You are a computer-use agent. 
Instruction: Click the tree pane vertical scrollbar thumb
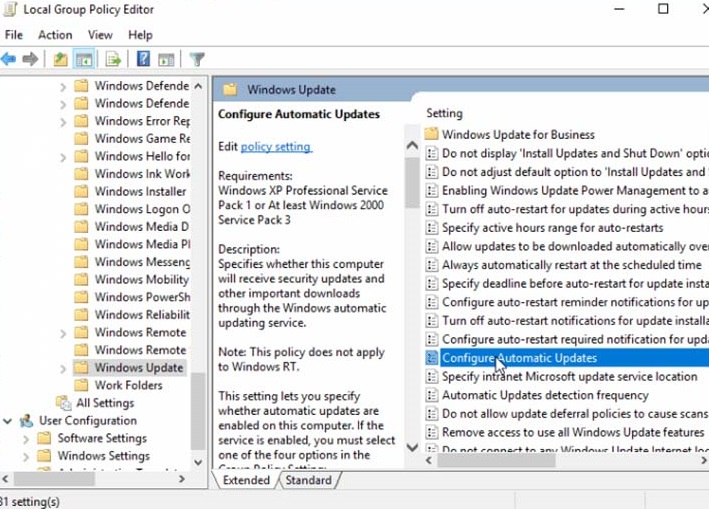coord(198,411)
